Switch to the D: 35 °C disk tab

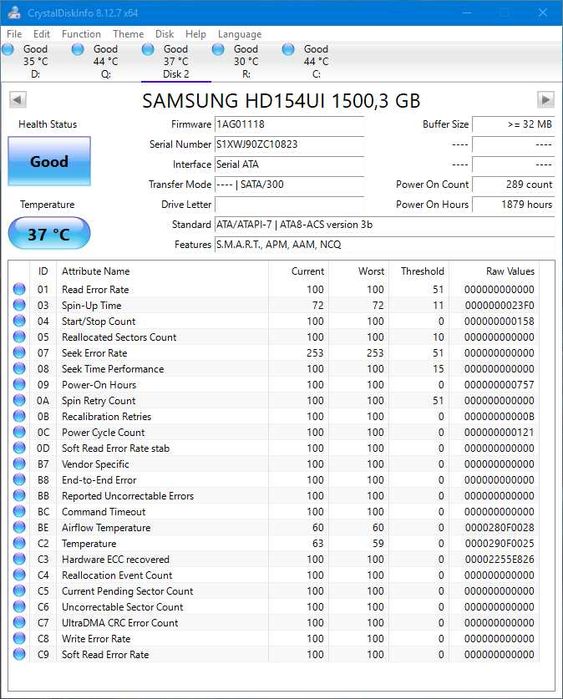pyautogui.click(x=36, y=62)
